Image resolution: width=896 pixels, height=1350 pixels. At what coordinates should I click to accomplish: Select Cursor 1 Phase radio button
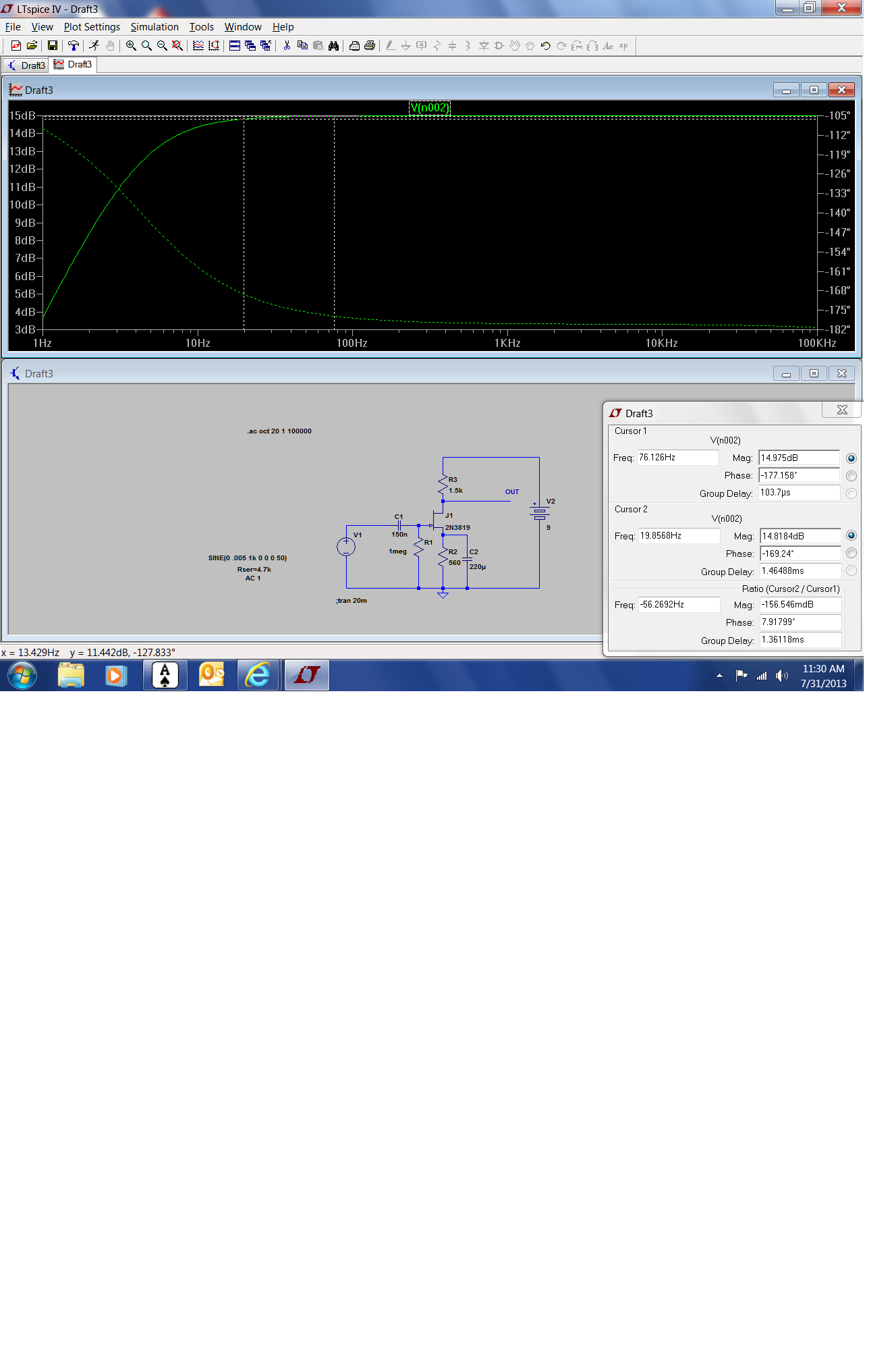[851, 476]
